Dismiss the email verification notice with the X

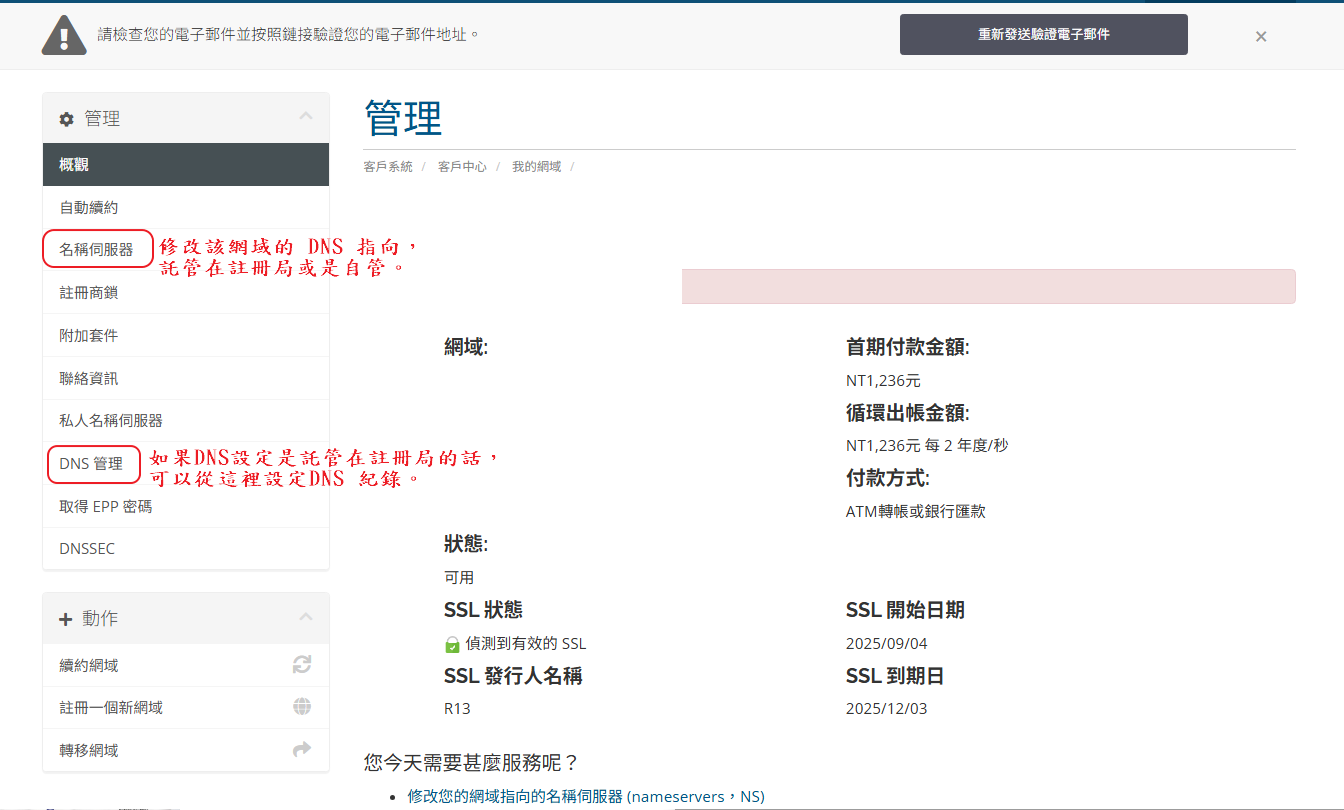pyautogui.click(x=1261, y=36)
